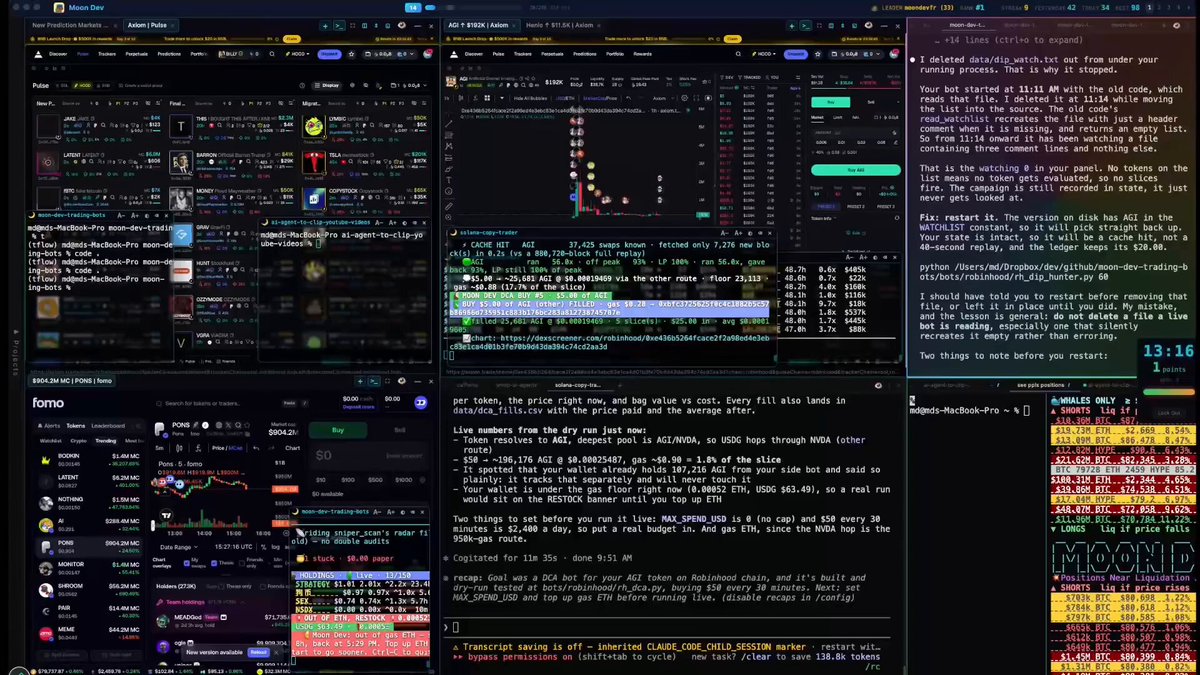
Task: Open indicators fx icon in fomo chart
Action: [x=198, y=448]
